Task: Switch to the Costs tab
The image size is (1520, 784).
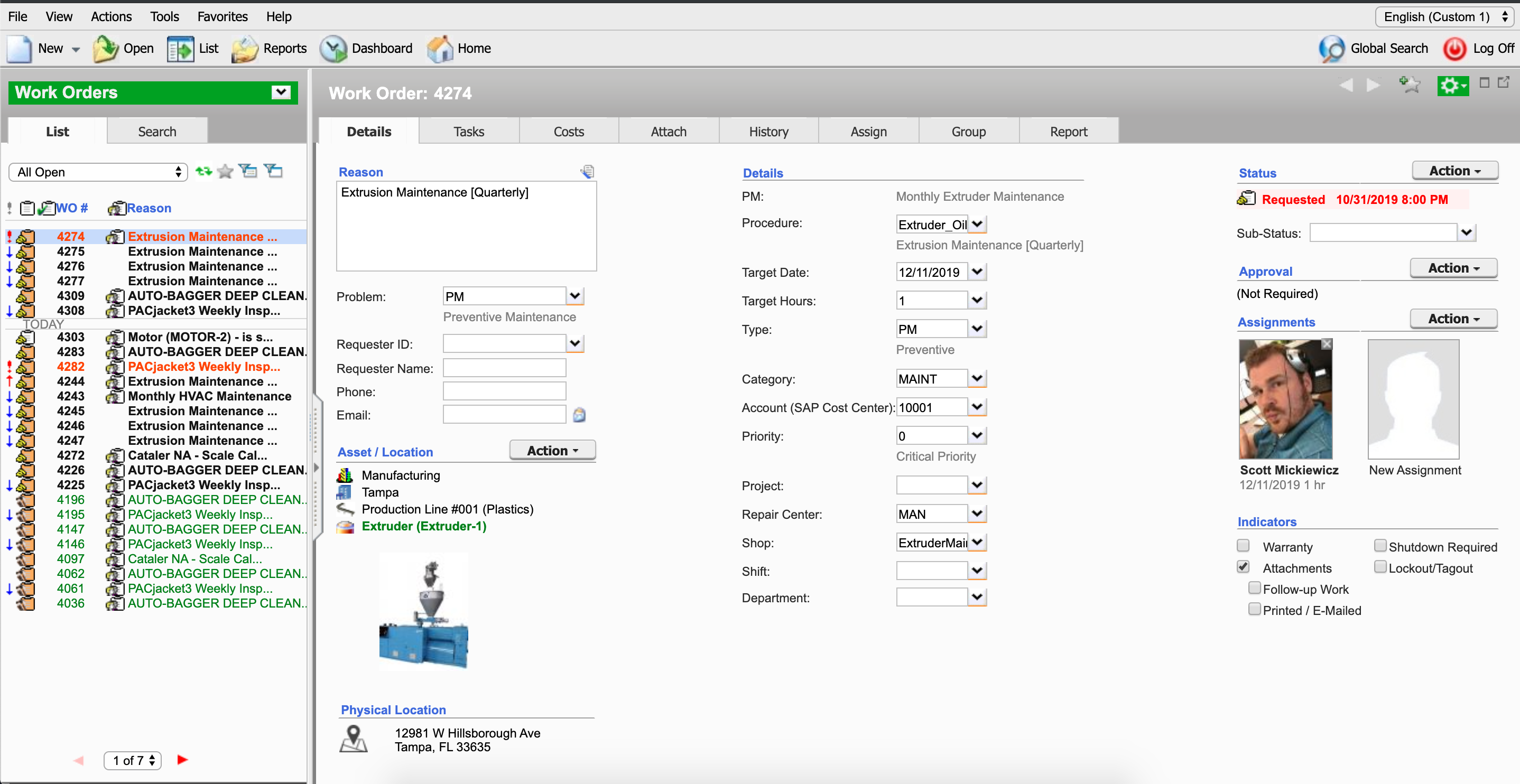Action: pos(568,132)
